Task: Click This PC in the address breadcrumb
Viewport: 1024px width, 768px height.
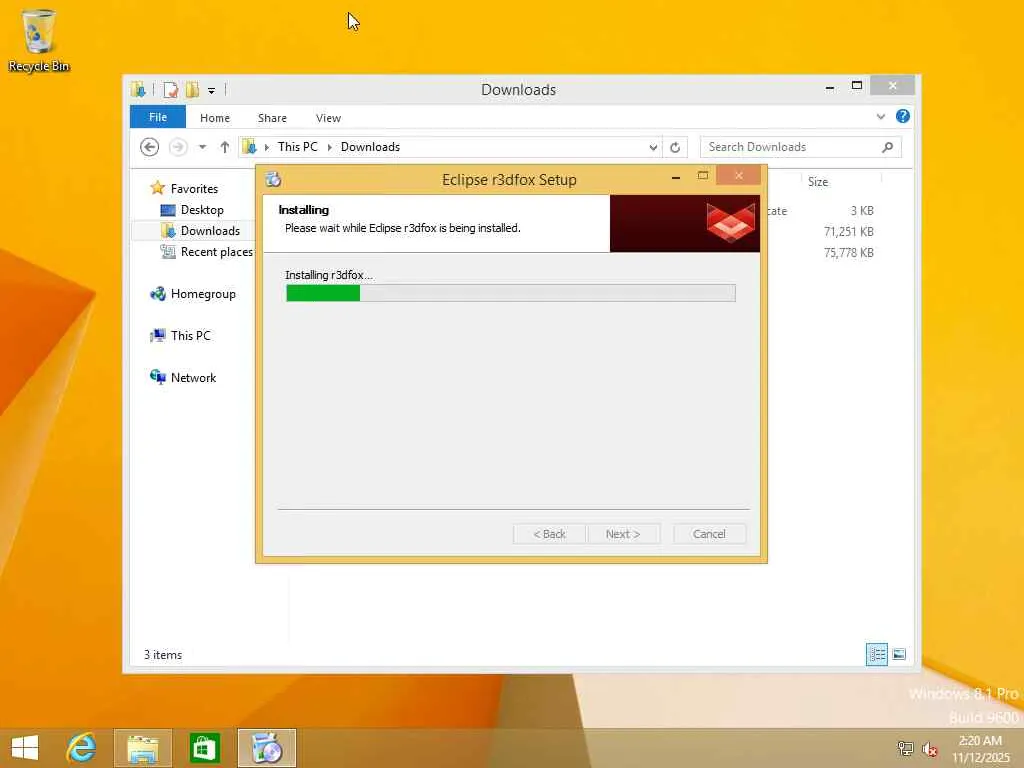Action: click(x=297, y=147)
